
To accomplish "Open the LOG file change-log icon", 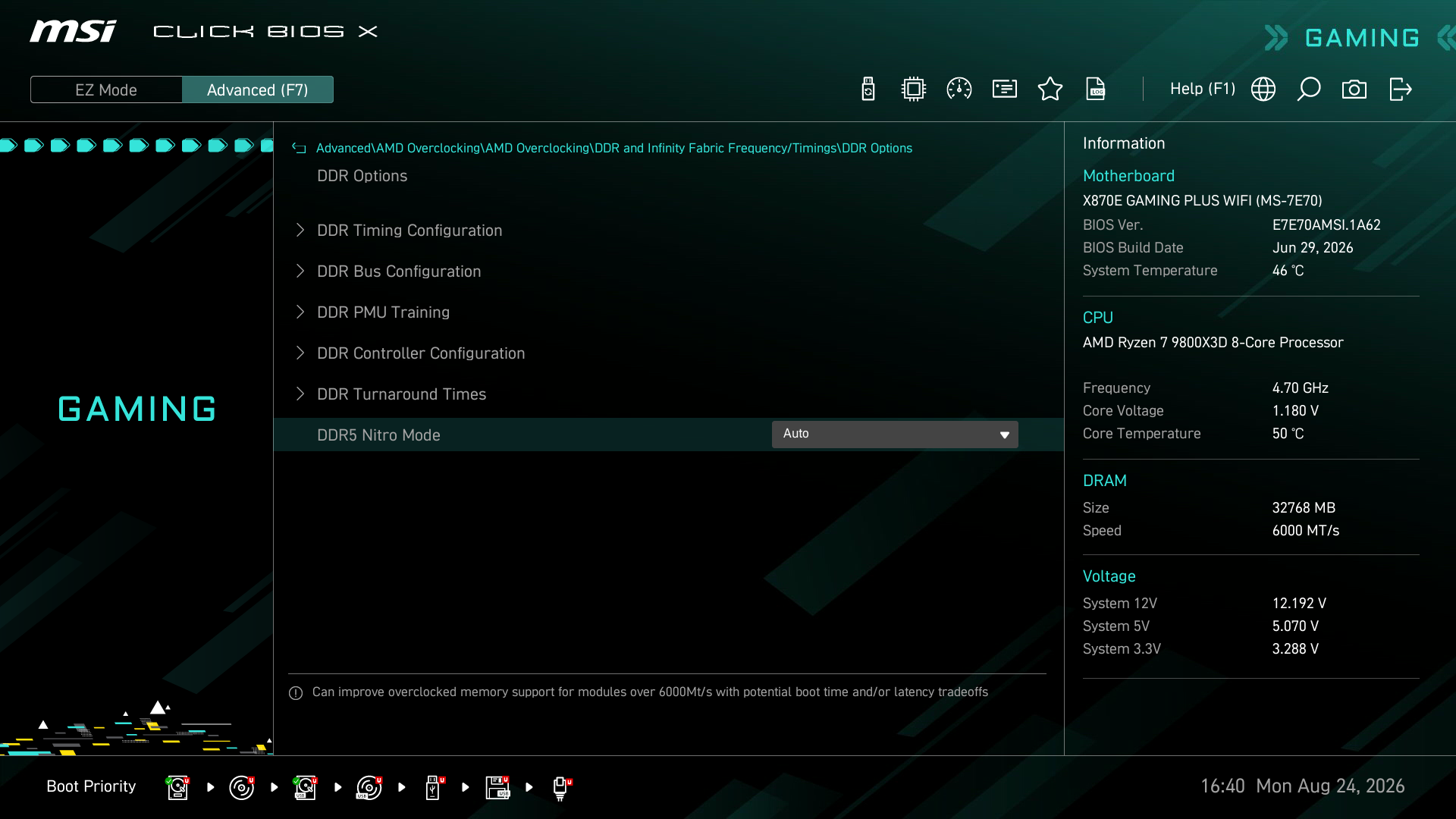I will pos(1096,89).
